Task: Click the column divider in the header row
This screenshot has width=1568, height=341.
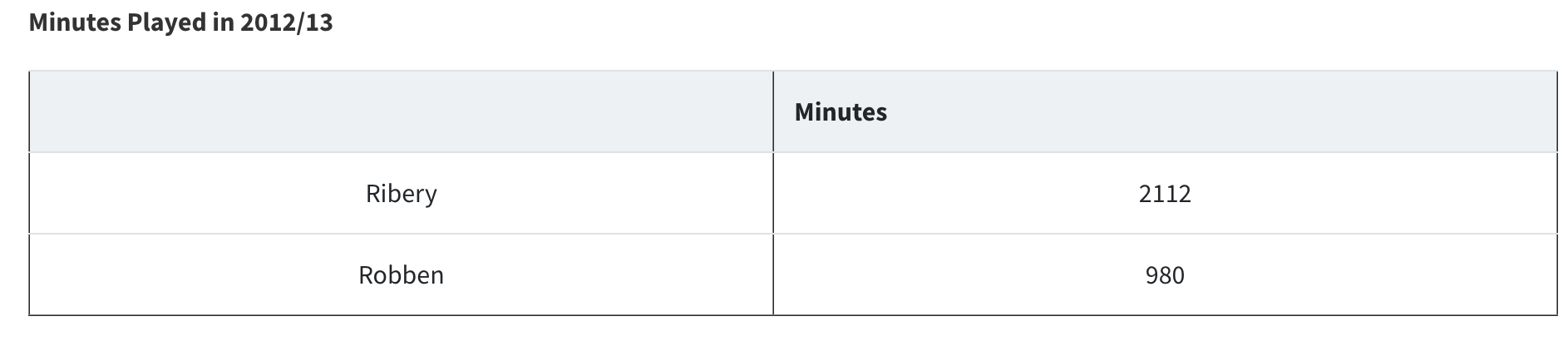Action: pyautogui.click(x=773, y=112)
